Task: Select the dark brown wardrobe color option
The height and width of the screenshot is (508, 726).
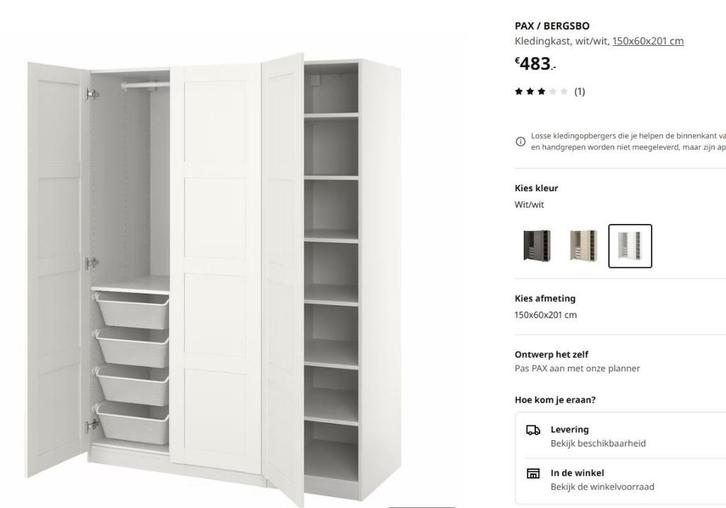Action: pos(537,246)
